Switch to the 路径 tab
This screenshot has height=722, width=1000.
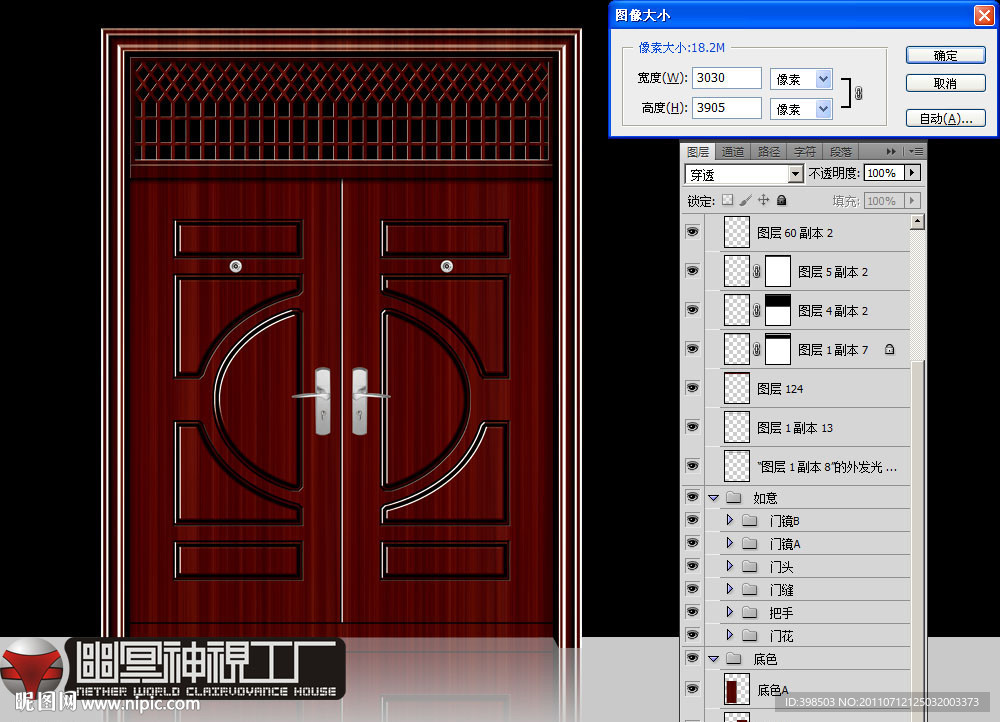769,152
